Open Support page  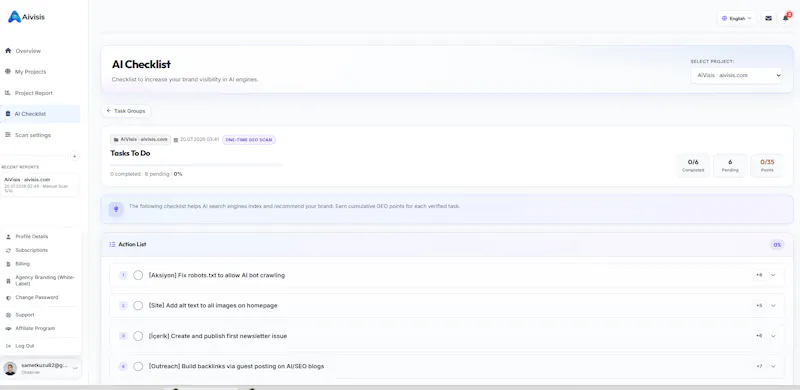tap(25, 315)
